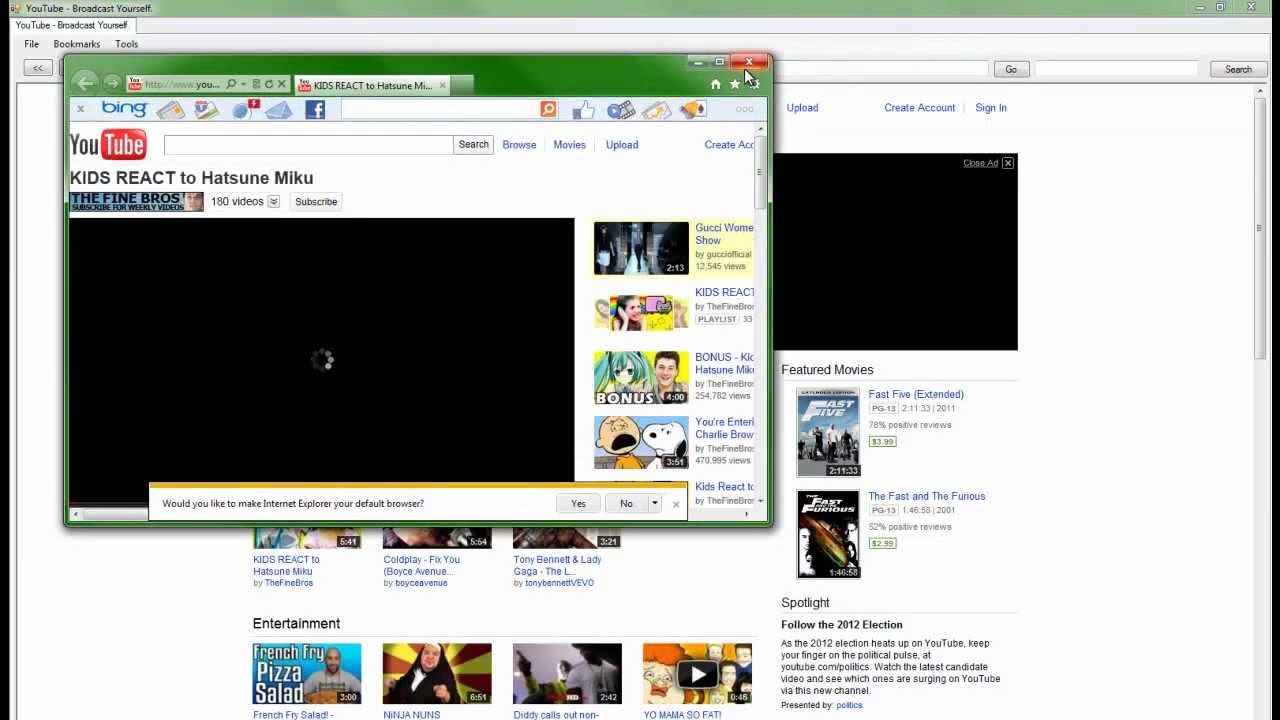Viewport: 1280px width, 720px height.
Task: Open the BONUS Hatsune Miku video thumbnail
Action: tap(641, 377)
